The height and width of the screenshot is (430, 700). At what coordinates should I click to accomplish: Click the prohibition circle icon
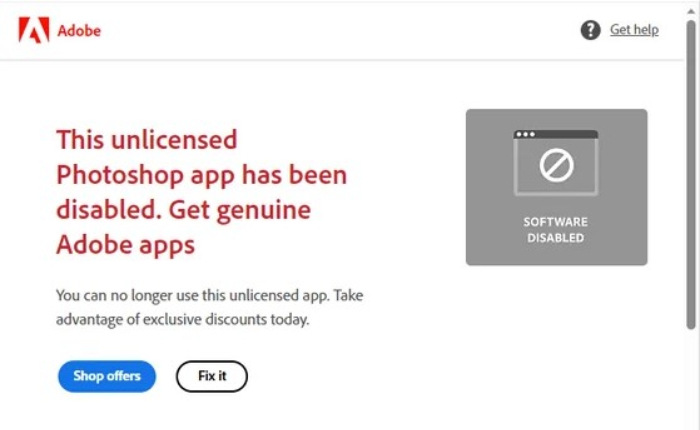click(556, 165)
